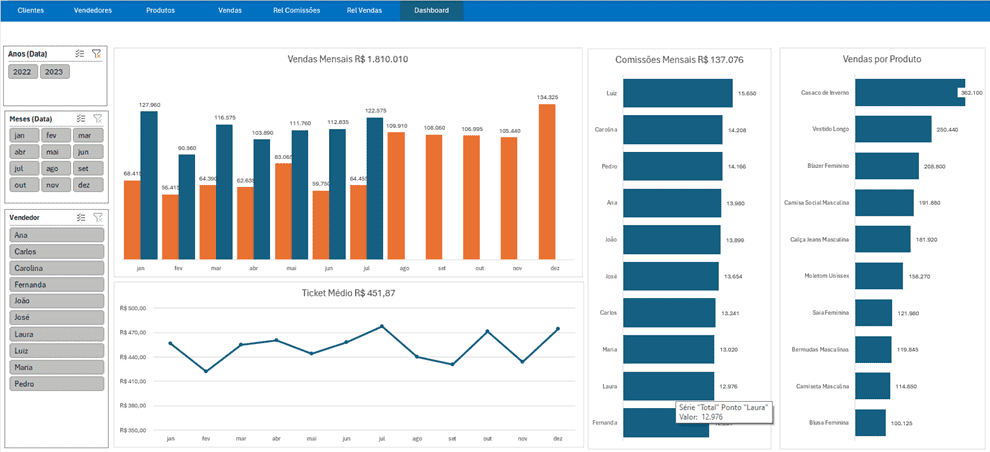Select the orange 'dez' sales bar

tap(547, 180)
